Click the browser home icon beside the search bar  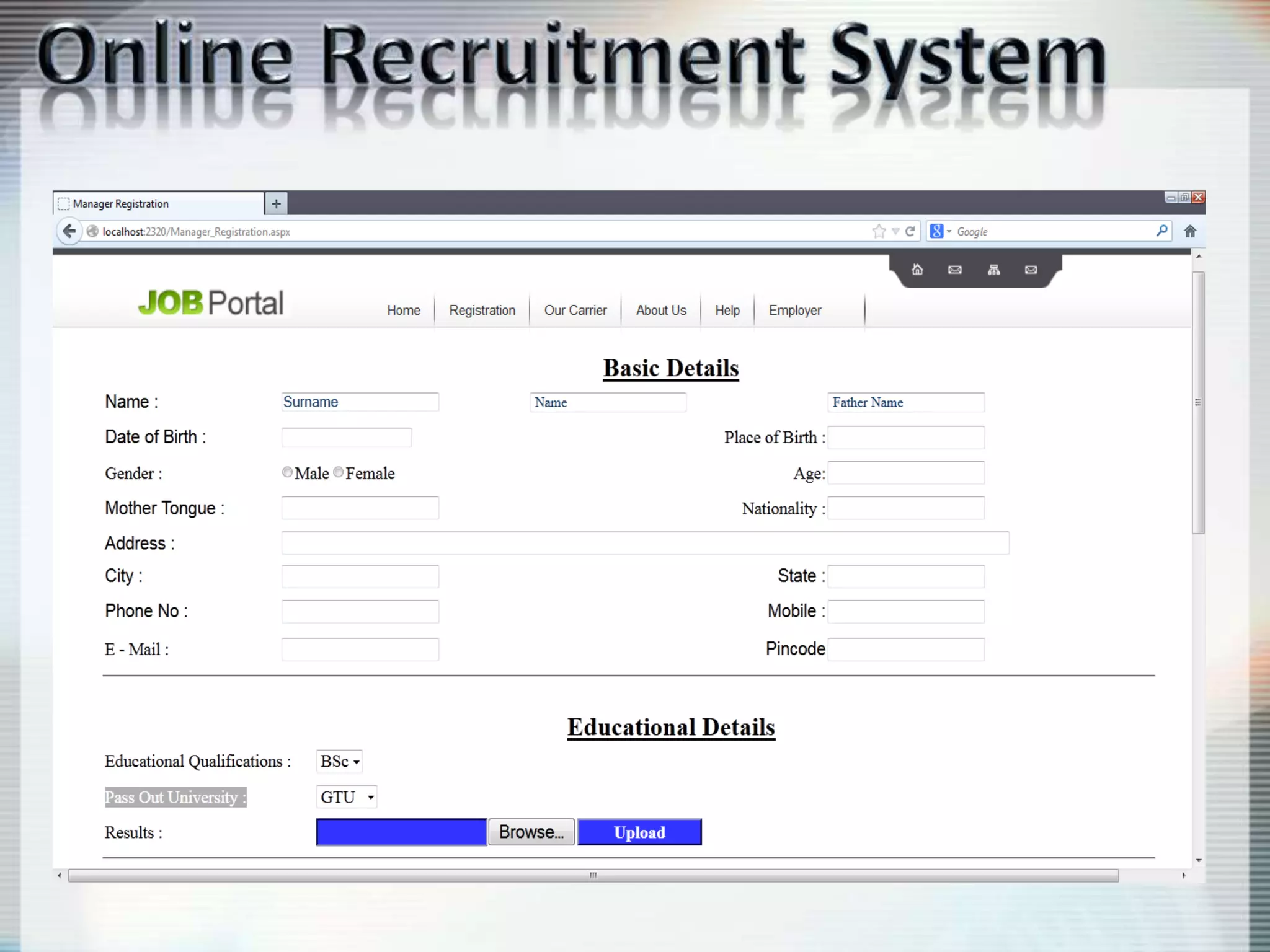pyautogui.click(x=1189, y=231)
